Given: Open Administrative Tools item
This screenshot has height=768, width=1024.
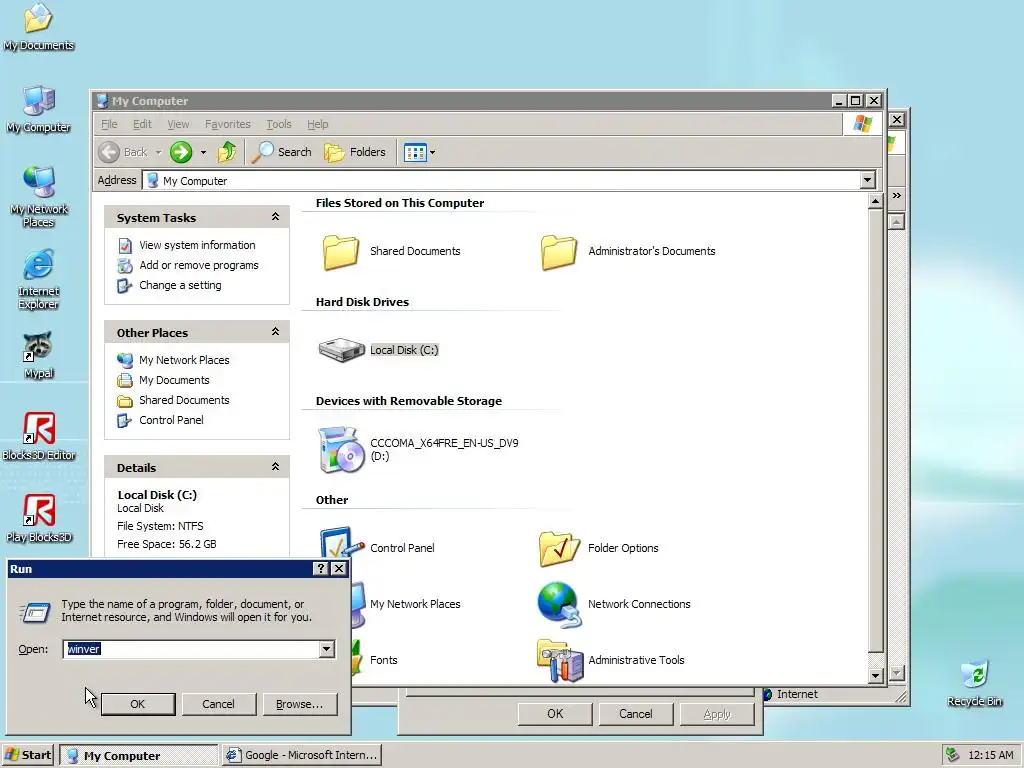Looking at the screenshot, I should (x=611, y=660).
